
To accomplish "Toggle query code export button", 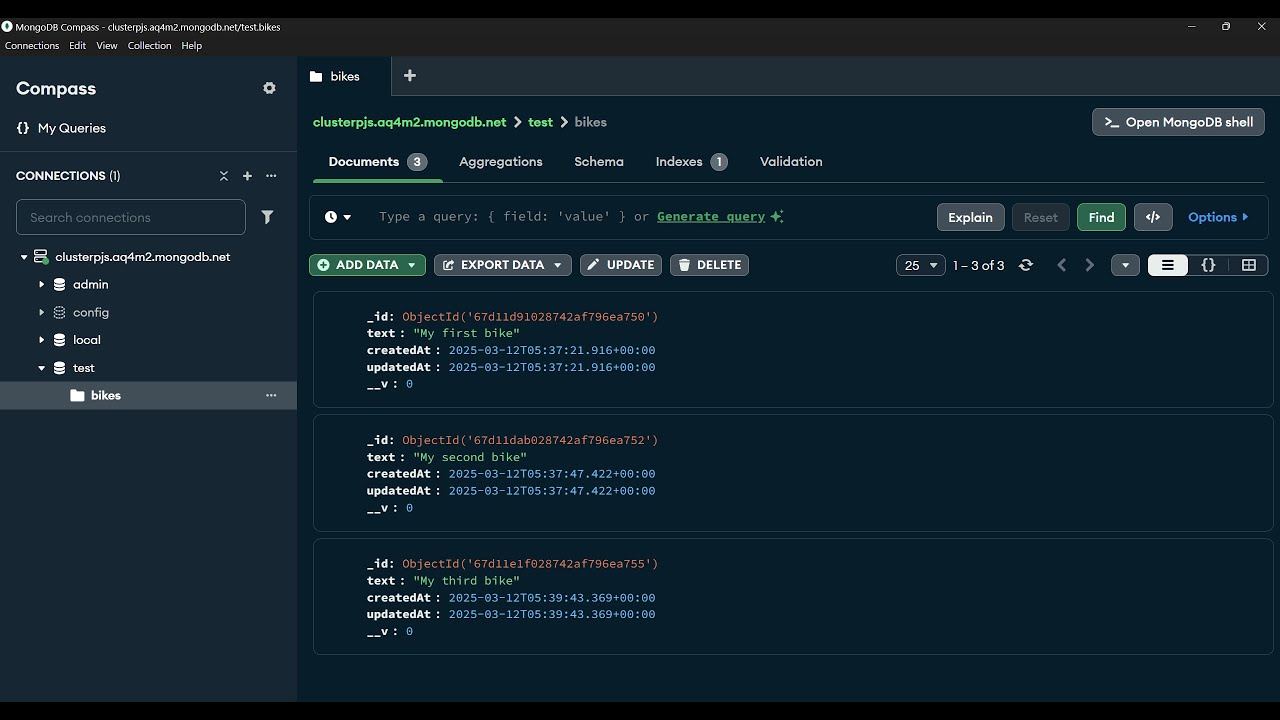I will (1153, 217).
